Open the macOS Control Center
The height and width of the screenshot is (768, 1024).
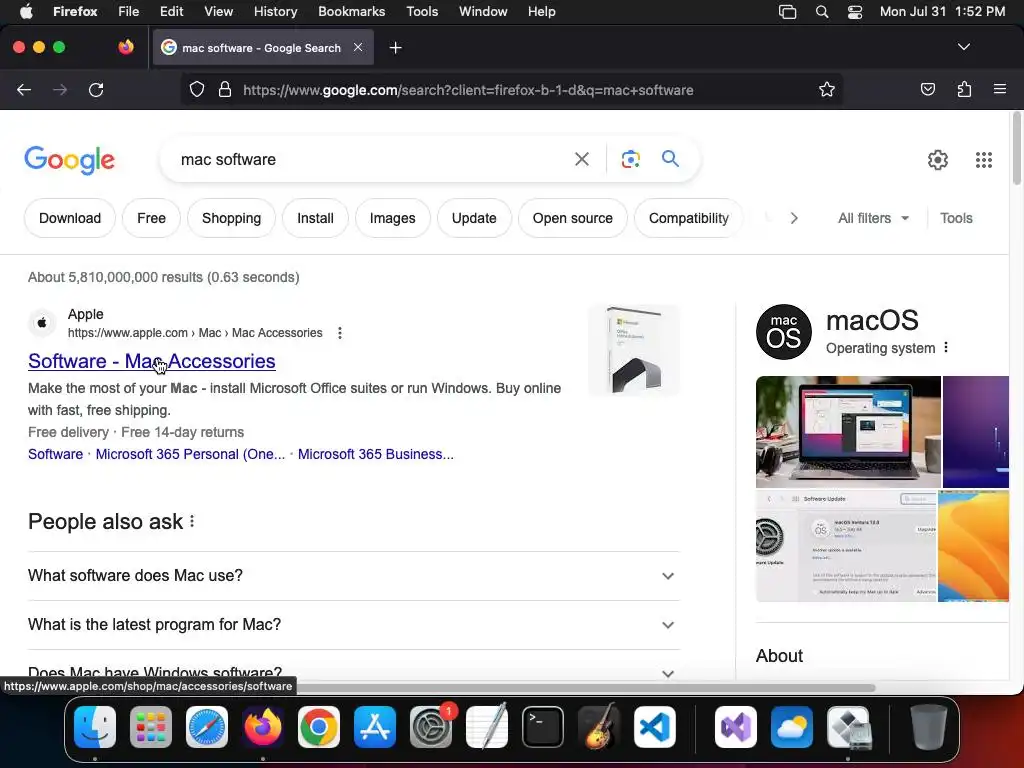click(854, 12)
